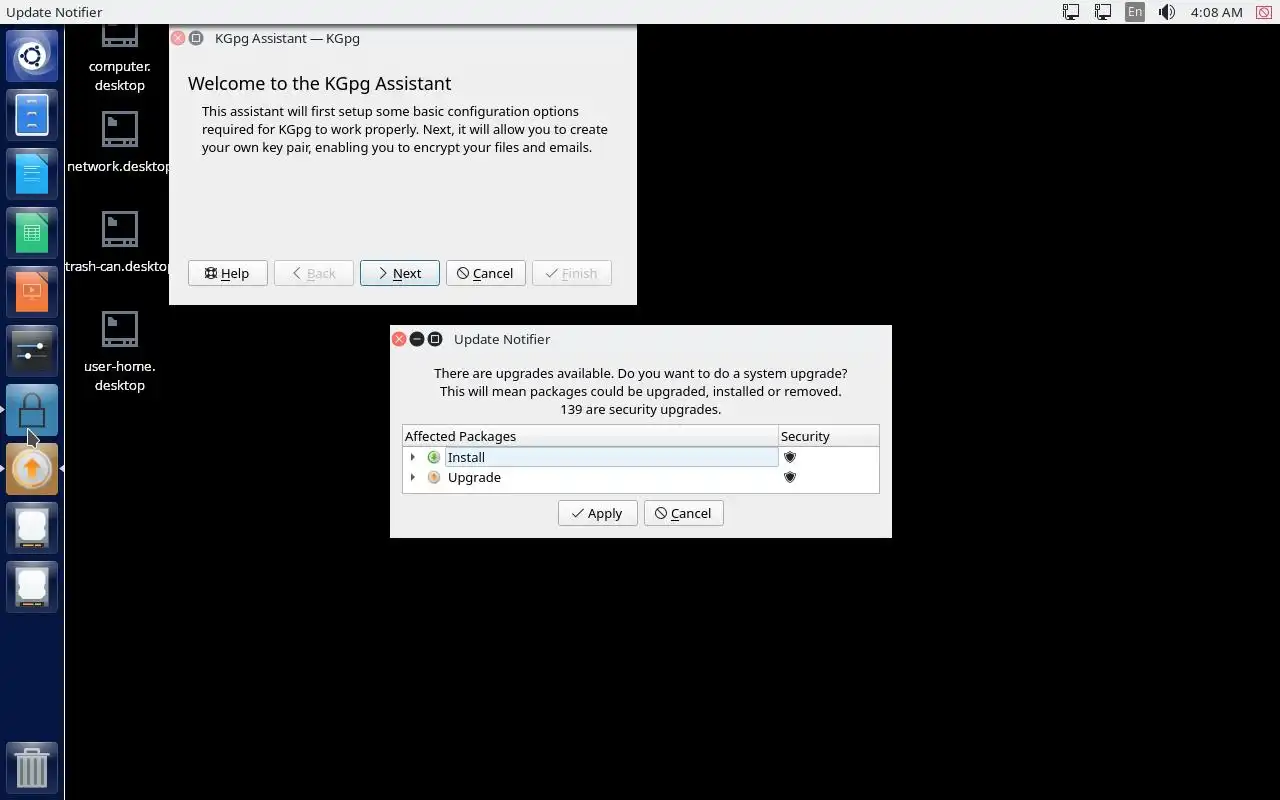Click the shield icon in the Install row
Viewport: 1280px width, 800px height.
pyautogui.click(x=789, y=457)
